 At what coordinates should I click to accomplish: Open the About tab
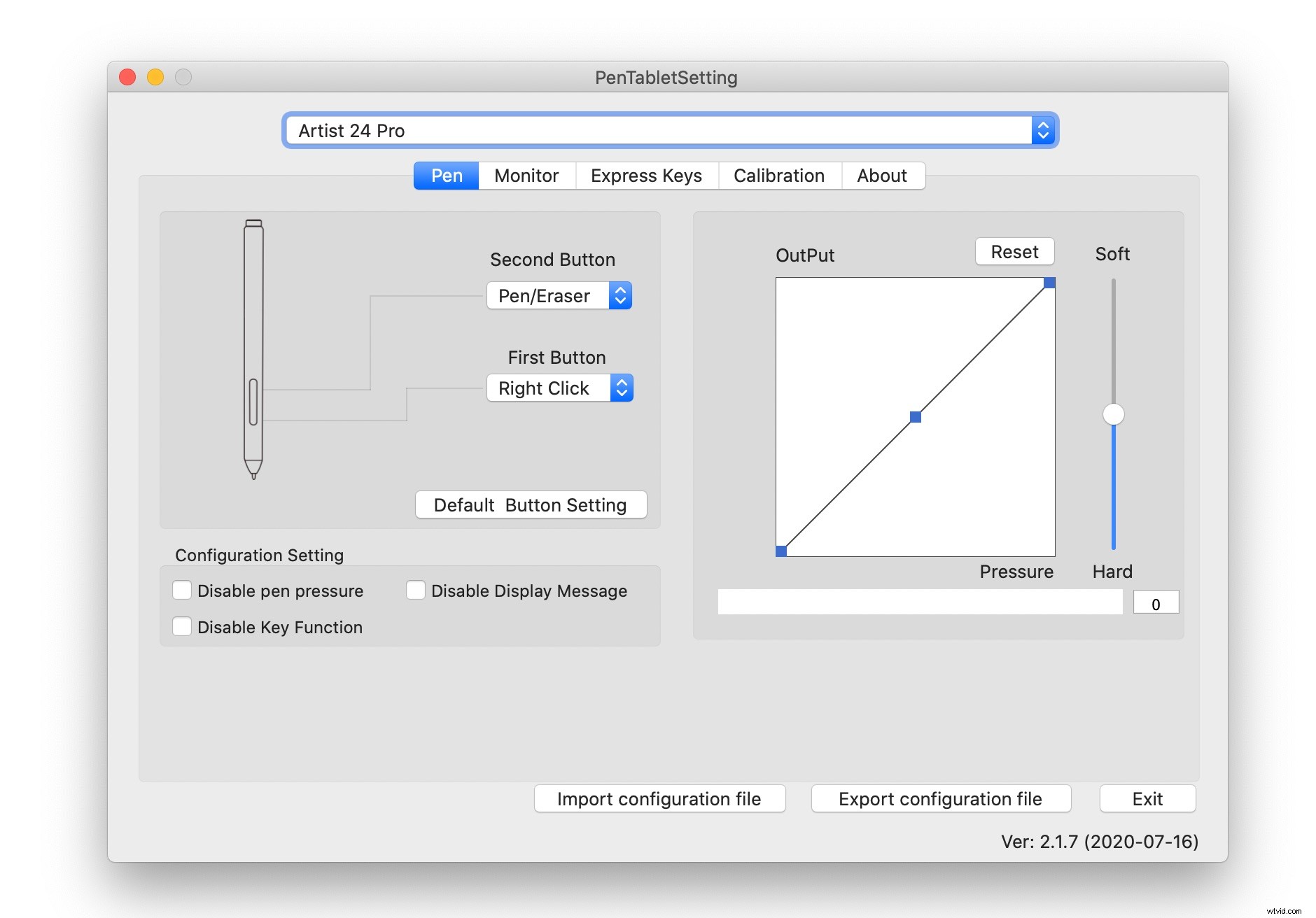tap(883, 176)
